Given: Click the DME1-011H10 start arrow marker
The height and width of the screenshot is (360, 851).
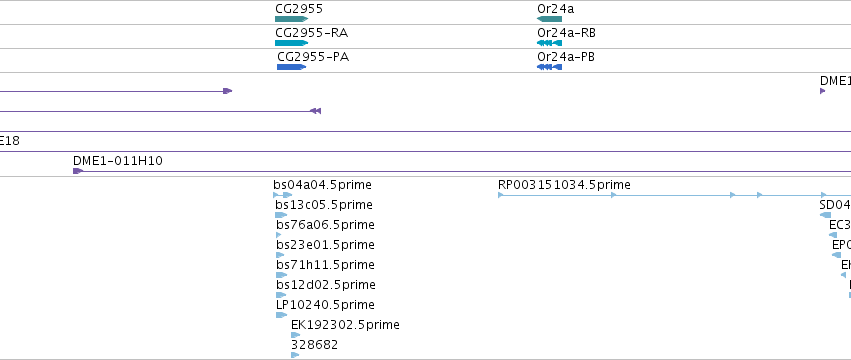Looking at the screenshot, I should pyautogui.click(x=78, y=171).
